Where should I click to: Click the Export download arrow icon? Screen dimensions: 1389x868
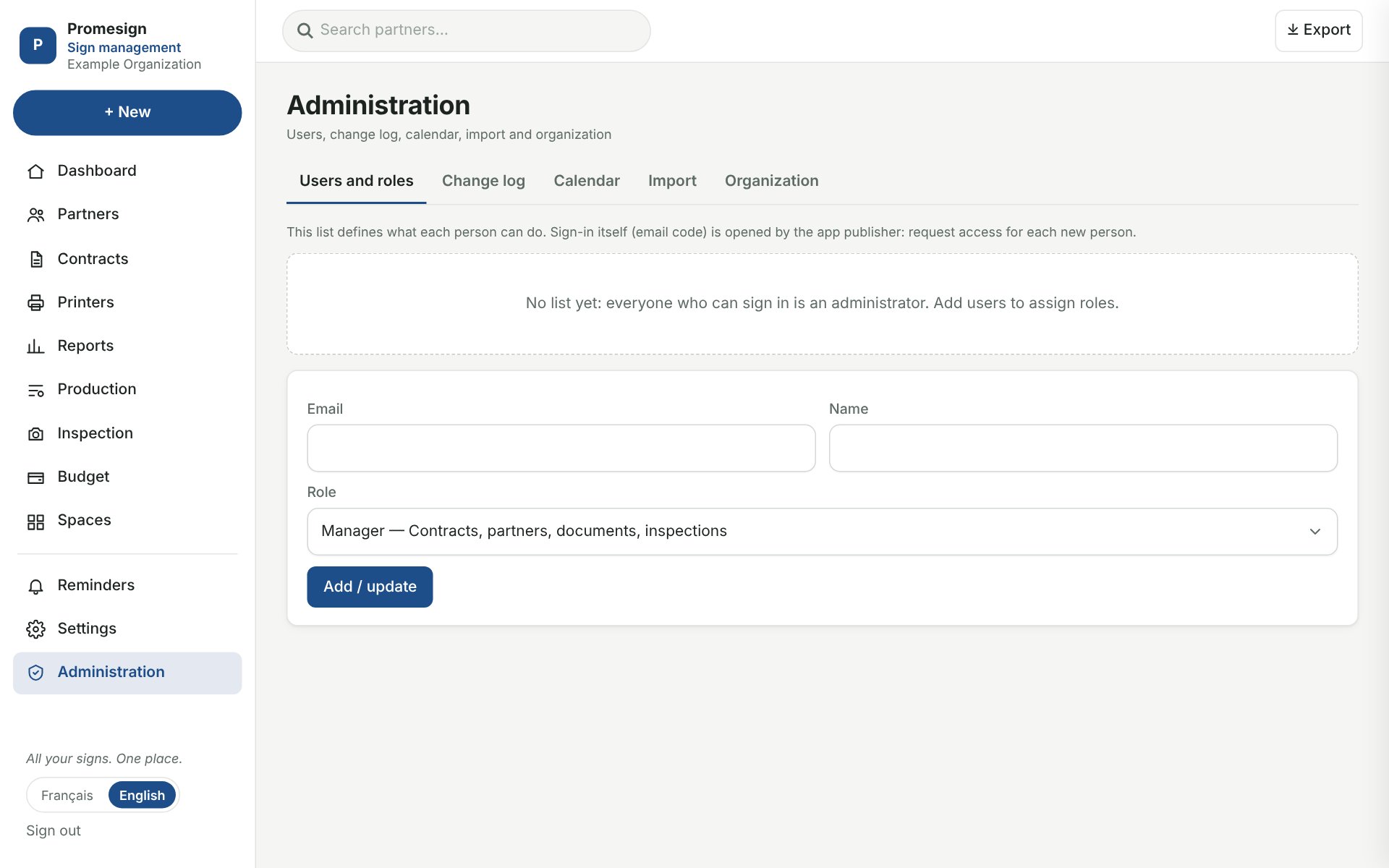(1293, 30)
